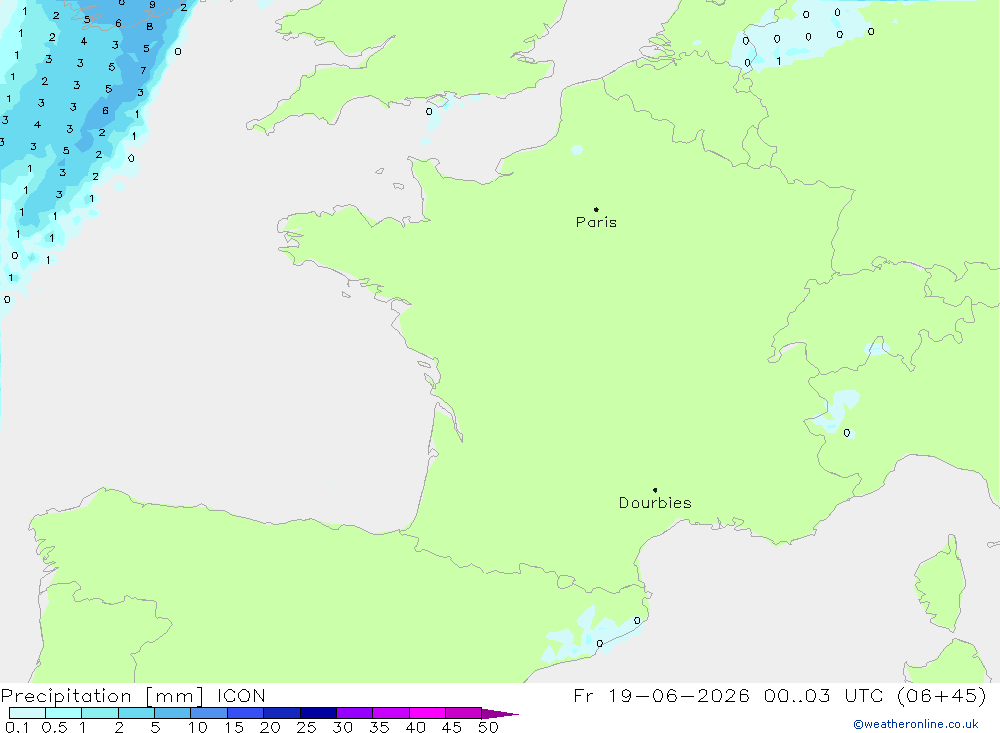Viewport: 1000px width, 733px height.
Task: Select the 5 mm light blue legend swatch
Action: click(172, 713)
